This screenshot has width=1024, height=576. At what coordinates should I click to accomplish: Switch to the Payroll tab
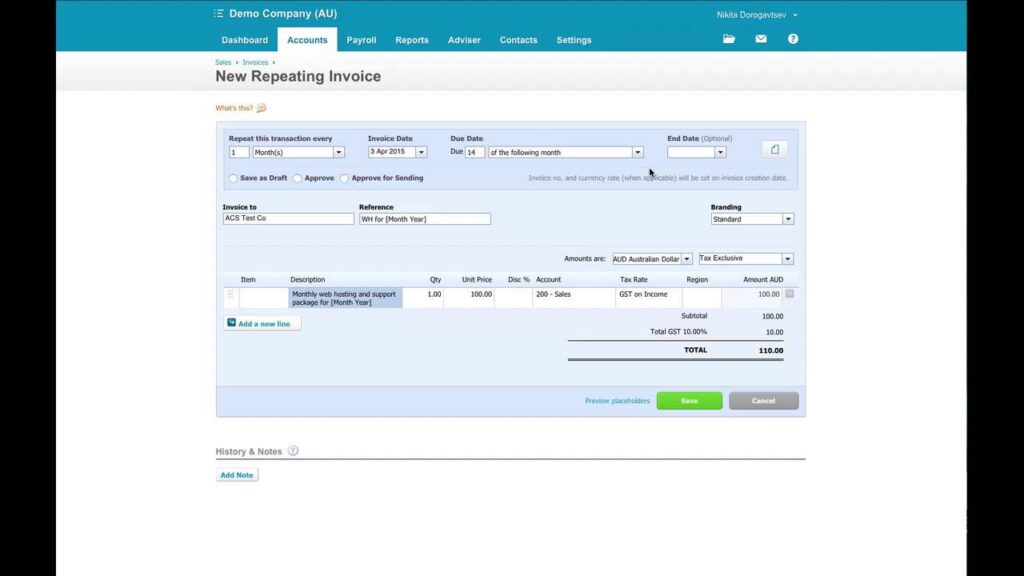(x=361, y=40)
